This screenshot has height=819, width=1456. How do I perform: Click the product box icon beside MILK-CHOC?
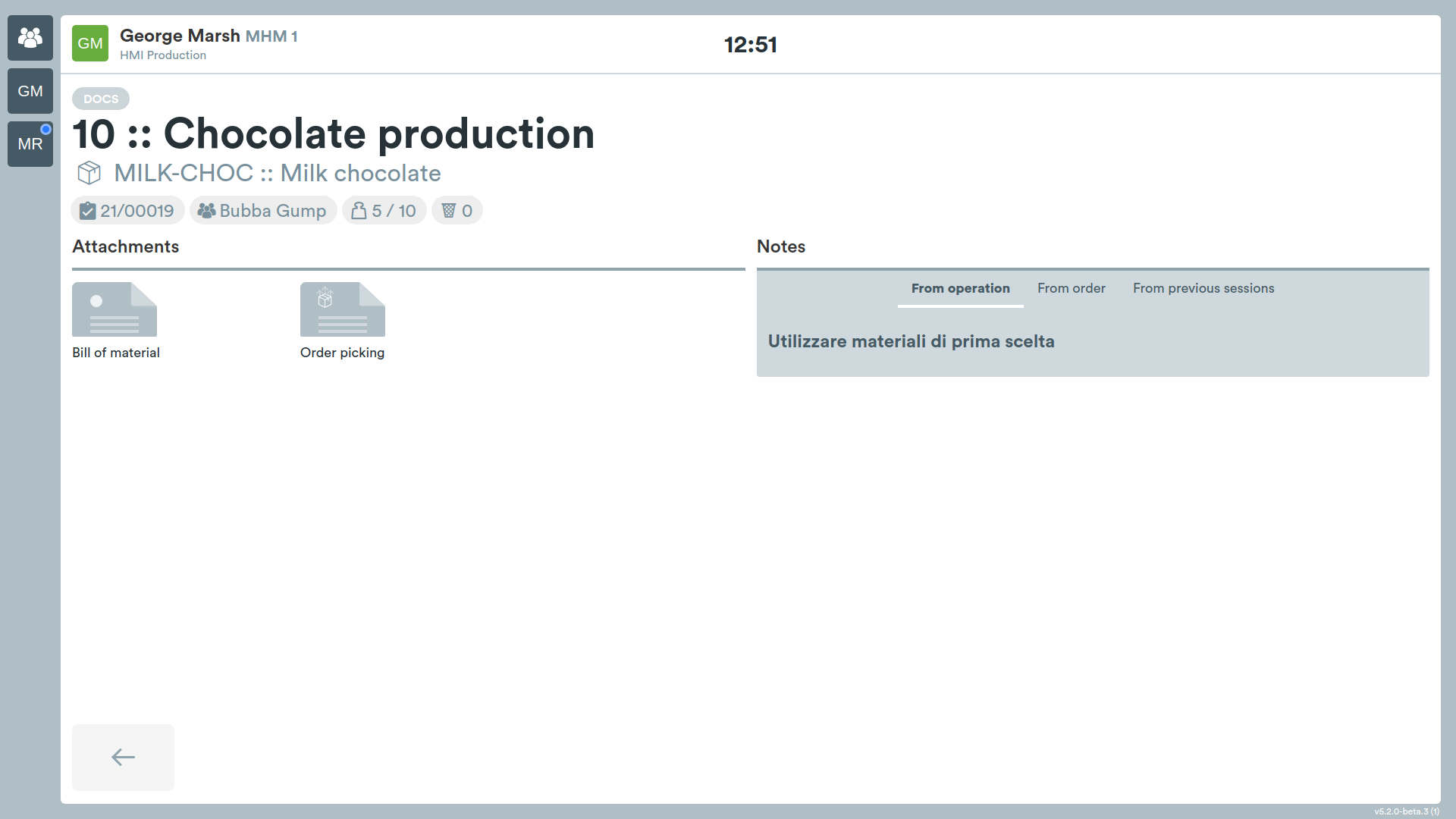pyautogui.click(x=89, y=173)
